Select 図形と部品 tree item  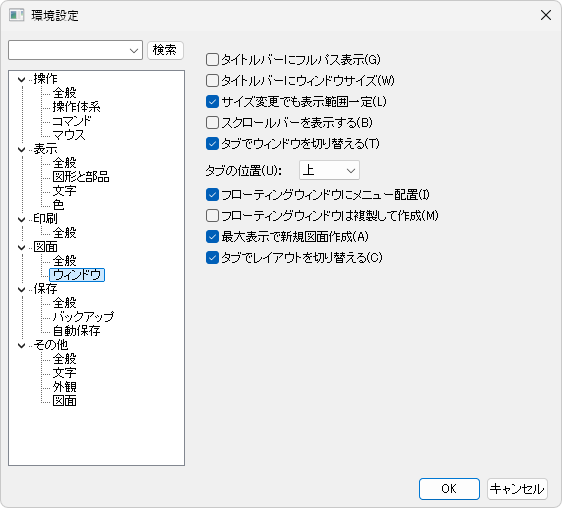coord(81,177)
